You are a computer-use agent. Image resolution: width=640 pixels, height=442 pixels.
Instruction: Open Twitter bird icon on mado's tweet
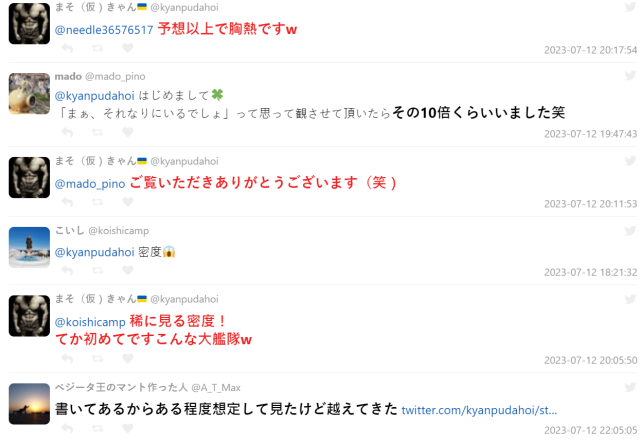[630, 75]
